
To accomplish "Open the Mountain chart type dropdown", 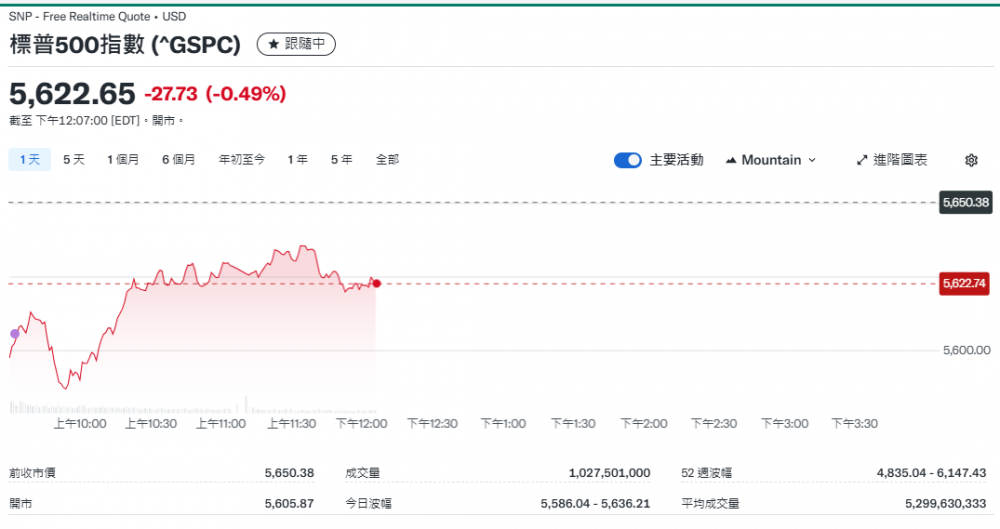I will coord(770,160).
